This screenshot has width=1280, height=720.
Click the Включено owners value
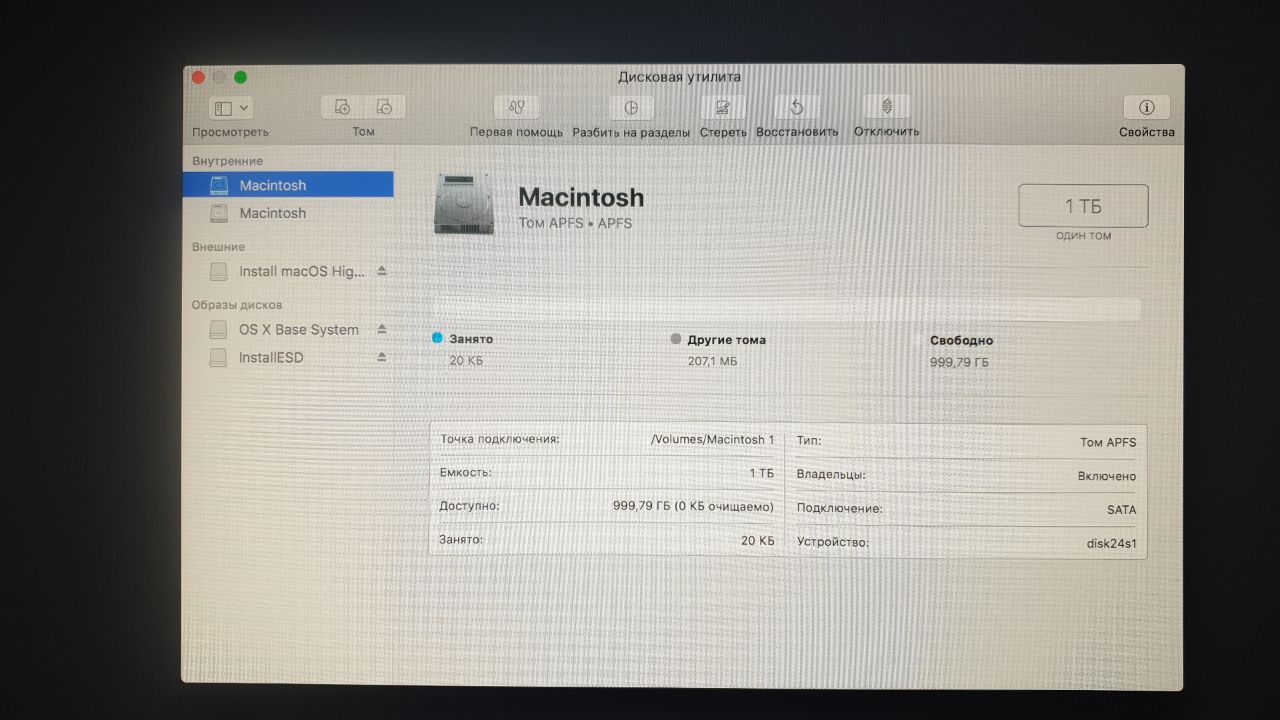click(1107, 477)
